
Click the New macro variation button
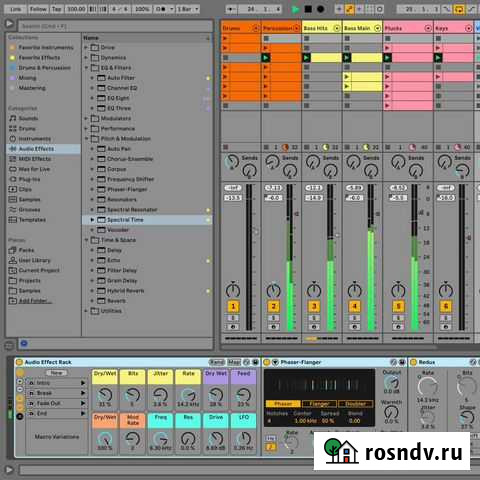coord(57,373)
